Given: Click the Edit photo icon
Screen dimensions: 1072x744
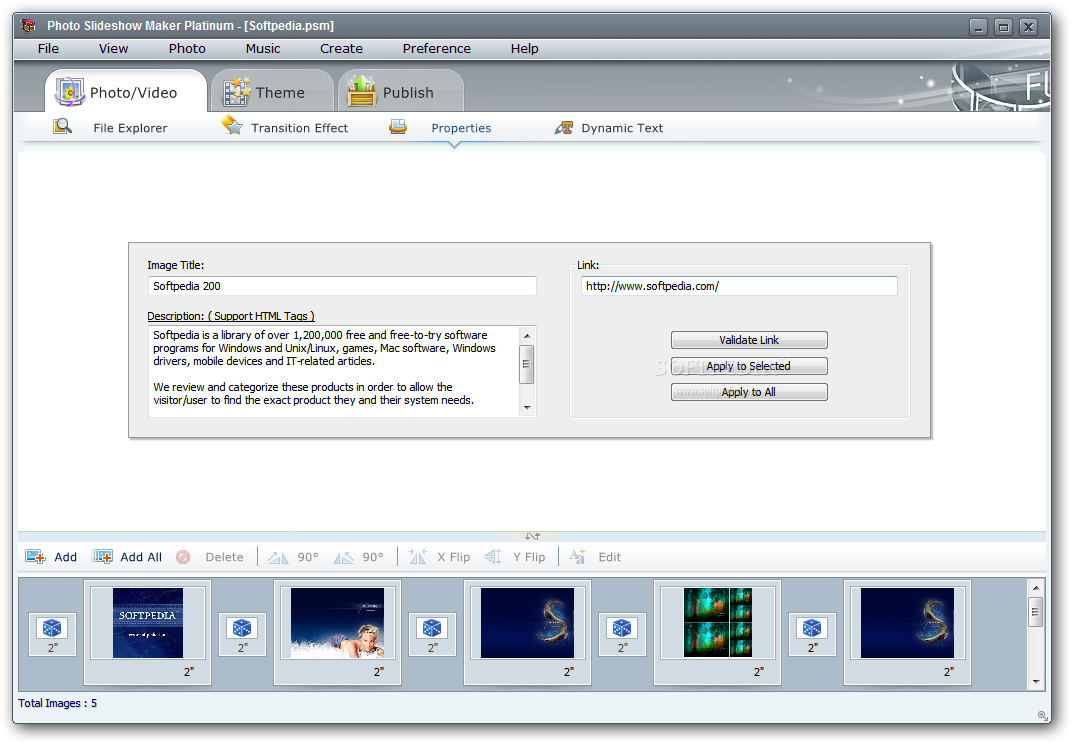Looking at the screenshot, I should (x=577, y=557).
